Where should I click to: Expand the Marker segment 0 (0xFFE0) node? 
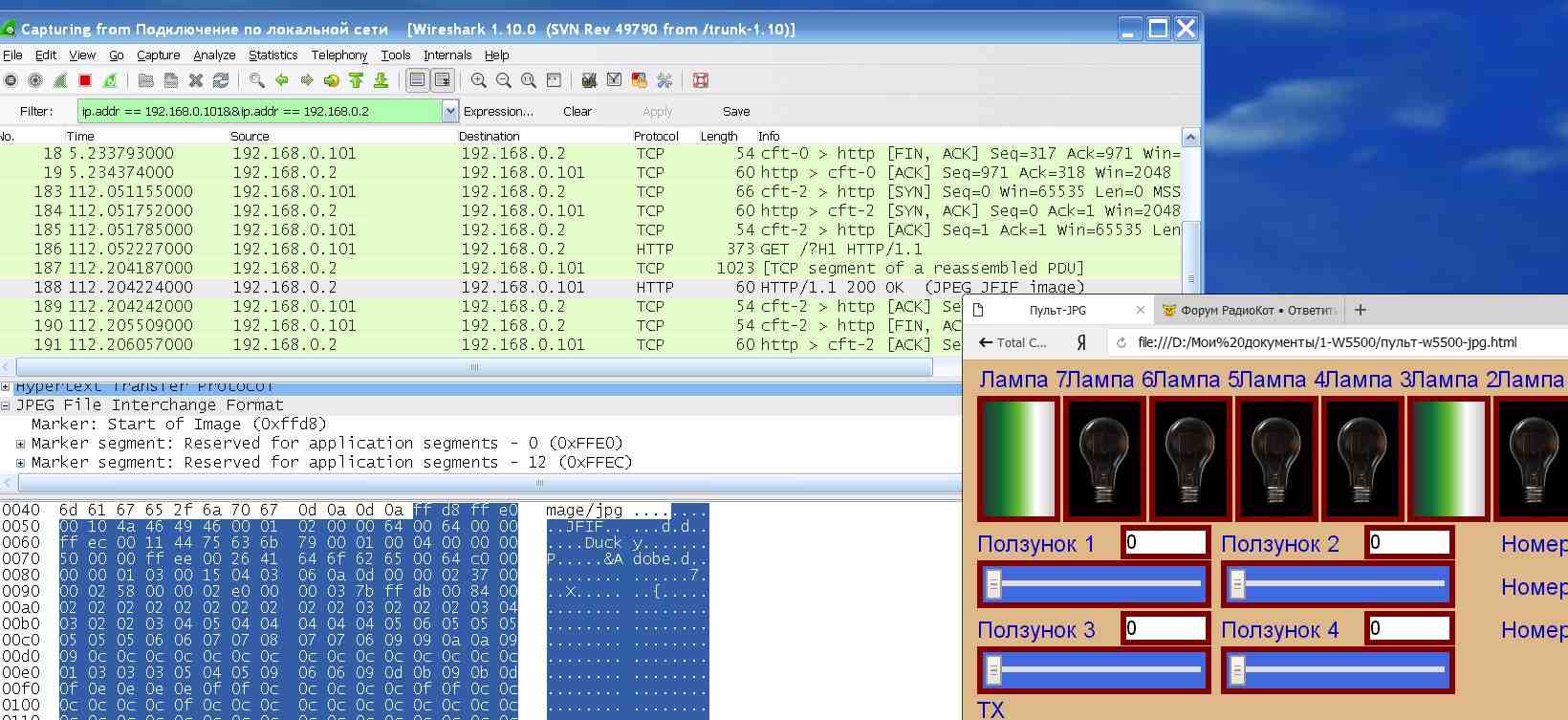click(21, 444)
